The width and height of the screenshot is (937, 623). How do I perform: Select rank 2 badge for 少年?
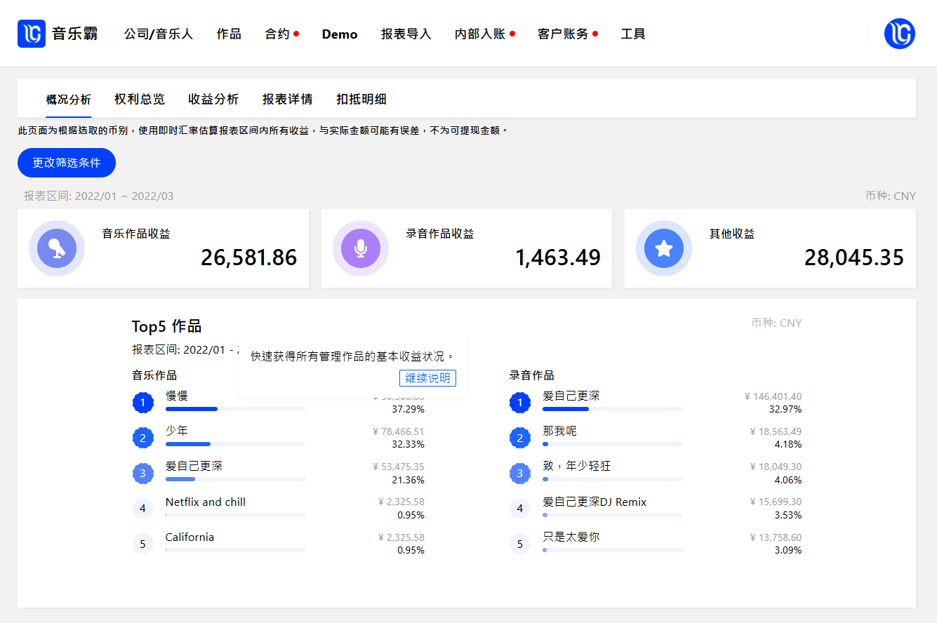pyautogui.click(x=143, y=438)
